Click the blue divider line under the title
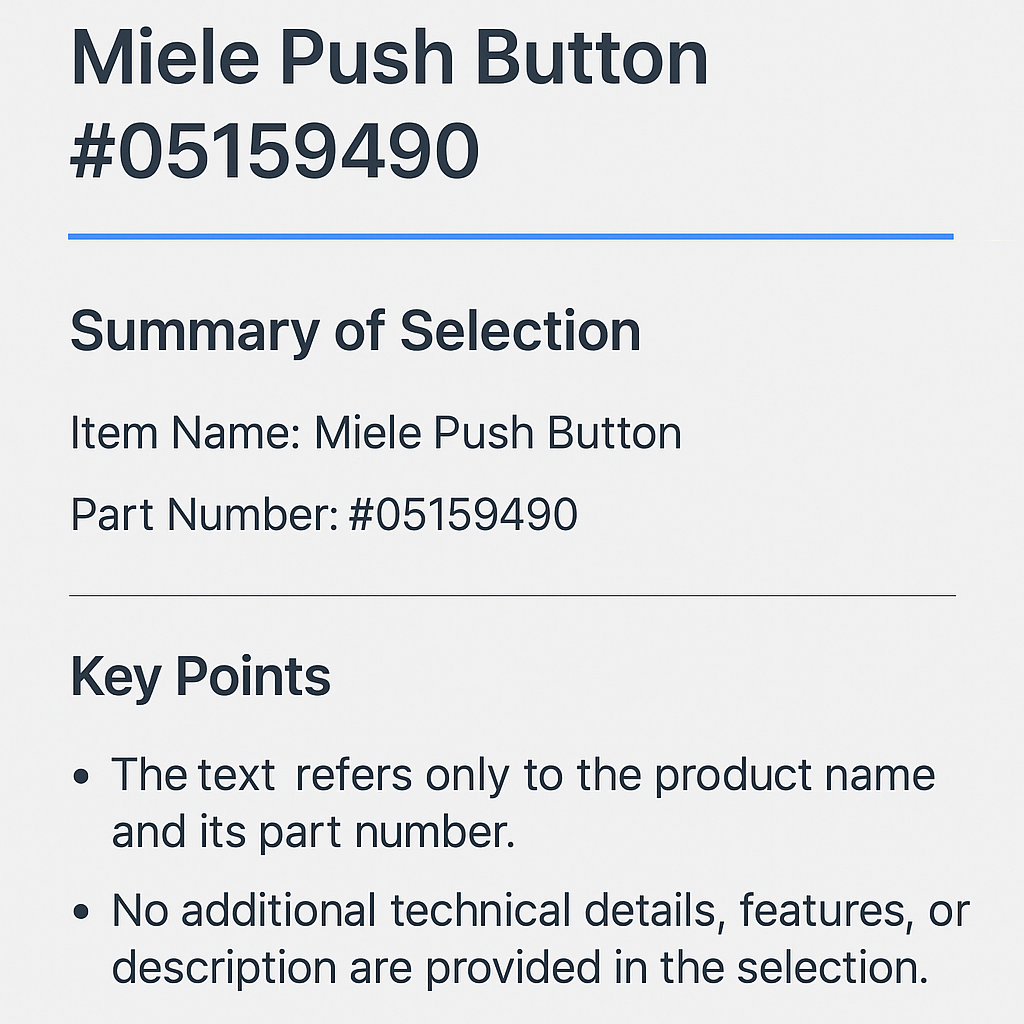1024x1024 pixels. 510,237
